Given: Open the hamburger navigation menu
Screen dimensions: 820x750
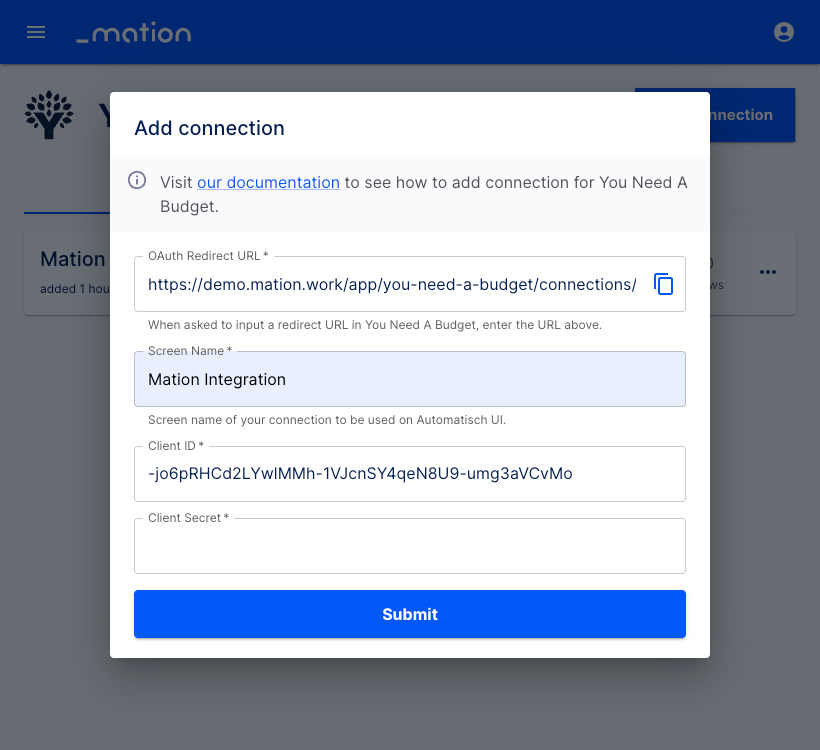Looking at the screenshot, I should pos(36,32).
